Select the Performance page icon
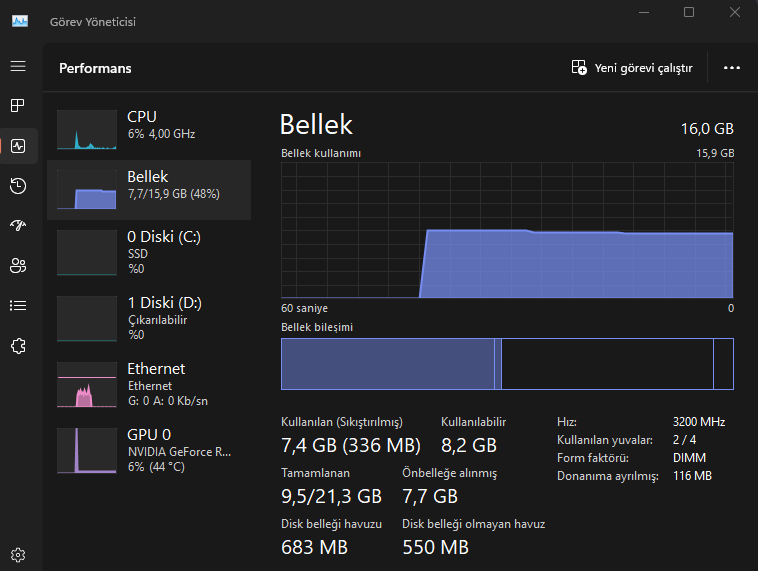758x571 pixels. (x=18, y=146)
